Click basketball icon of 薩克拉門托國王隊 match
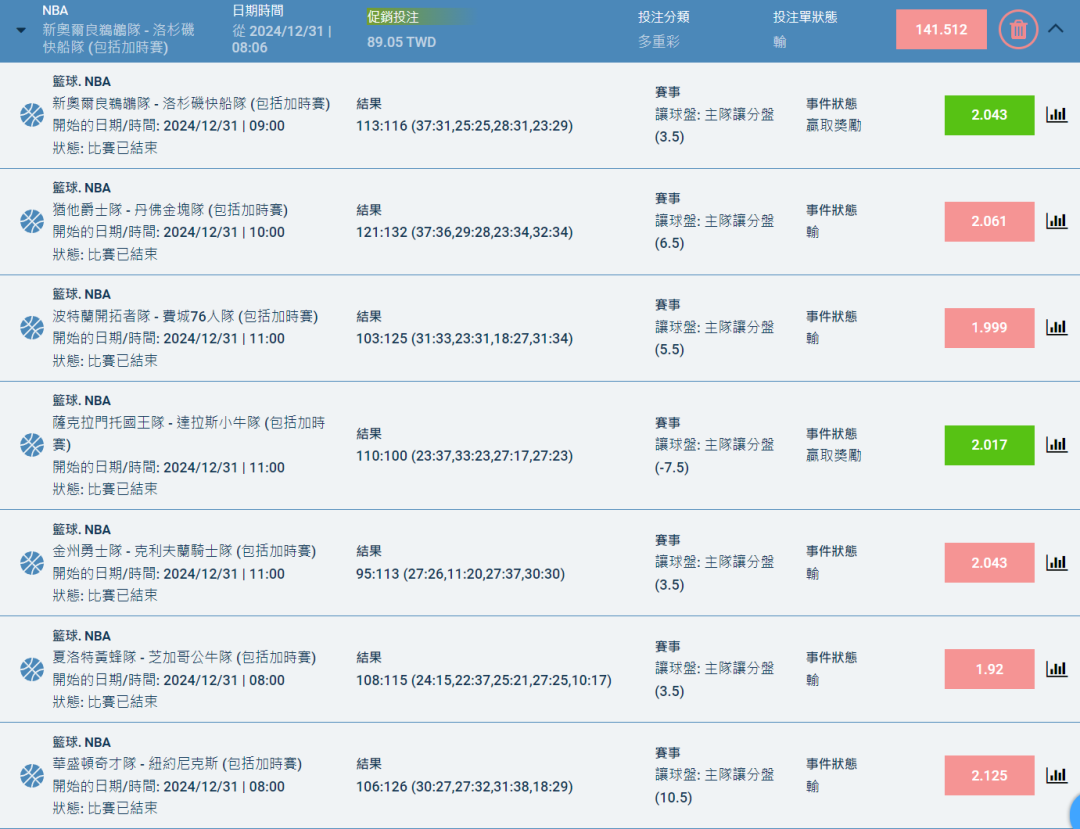 pyautogui.click(x=32, y=445)
